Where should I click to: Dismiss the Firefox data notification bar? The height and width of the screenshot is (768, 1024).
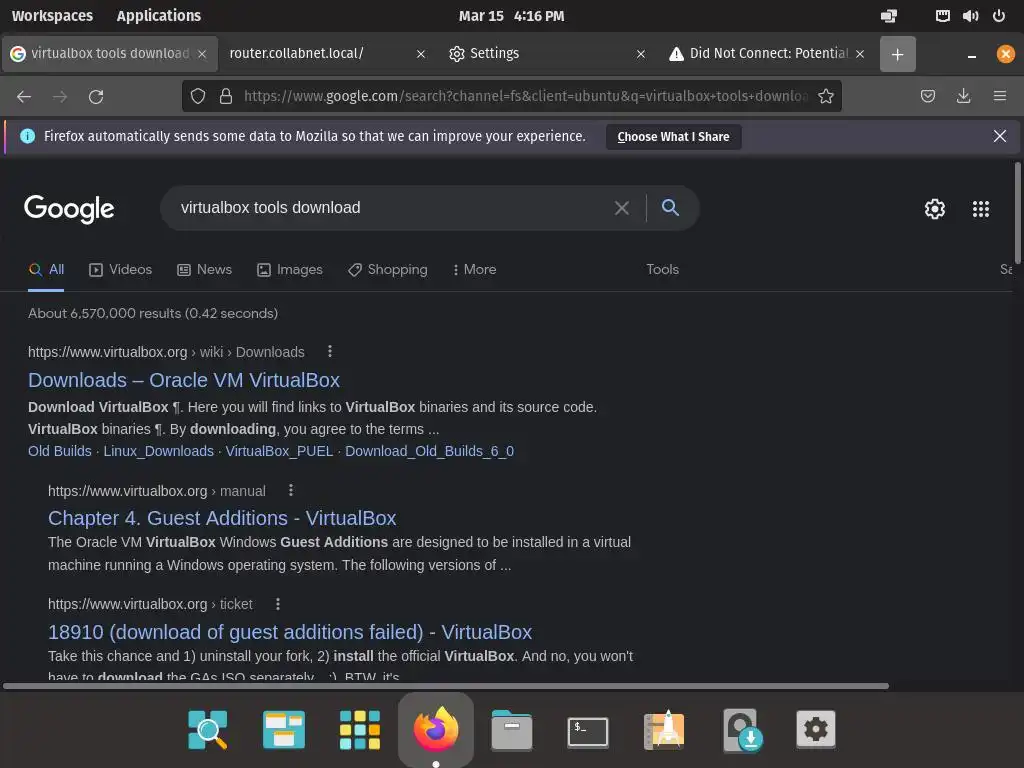(999, 136)
